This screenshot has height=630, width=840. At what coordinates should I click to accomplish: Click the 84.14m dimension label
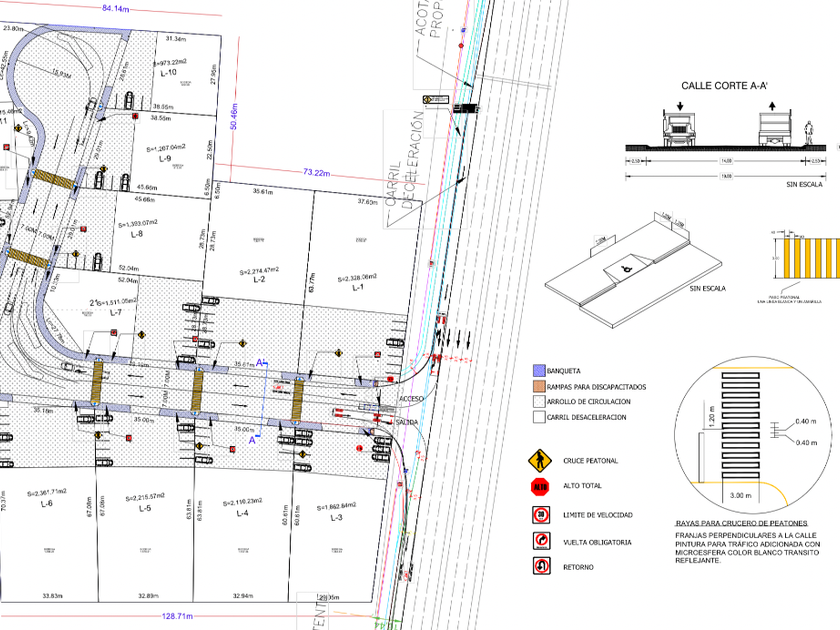coord(115,9)
